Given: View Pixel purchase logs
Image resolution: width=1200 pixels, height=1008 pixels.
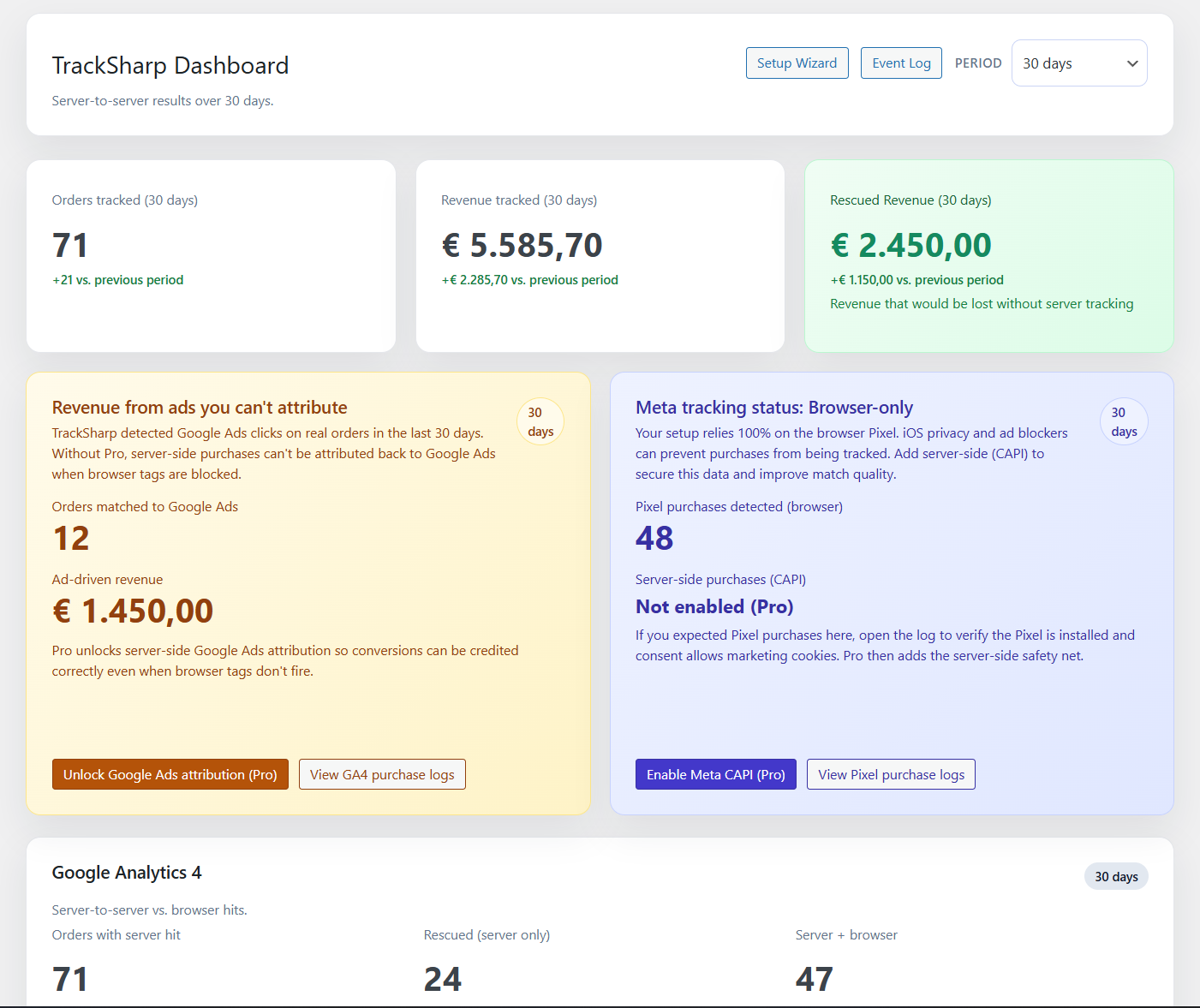Looking at the screenshot, I should [x=891, y=774].
